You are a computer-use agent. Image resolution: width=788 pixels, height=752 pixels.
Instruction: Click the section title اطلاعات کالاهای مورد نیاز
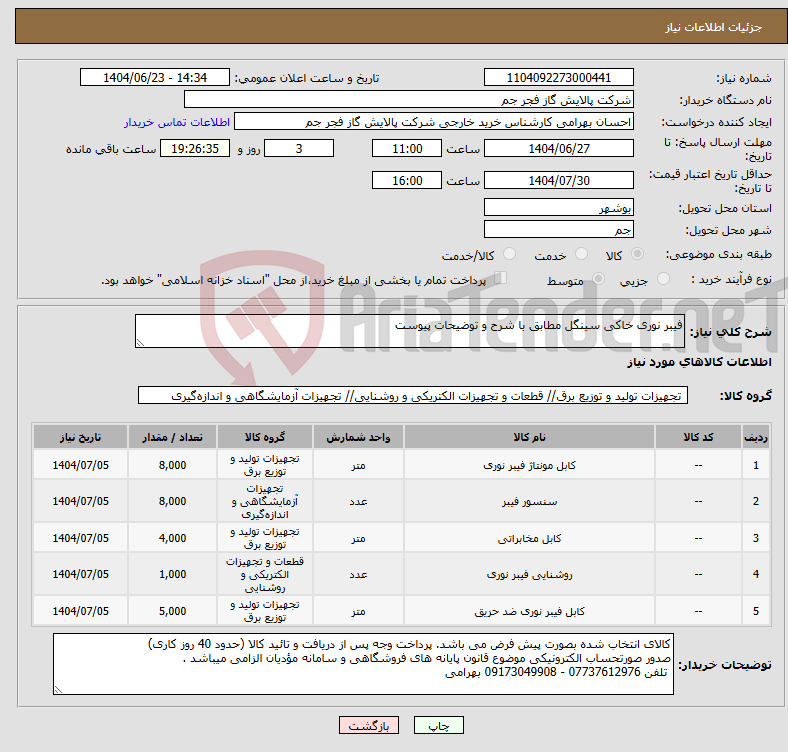click(699, 362)
